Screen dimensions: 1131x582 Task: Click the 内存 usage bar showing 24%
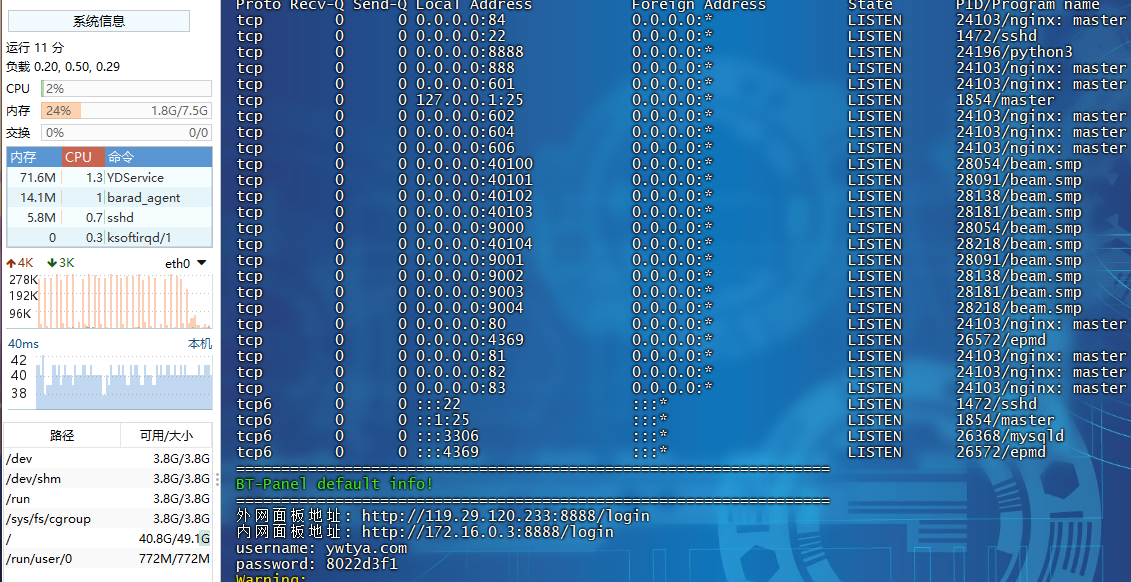[x=126, y=110]
